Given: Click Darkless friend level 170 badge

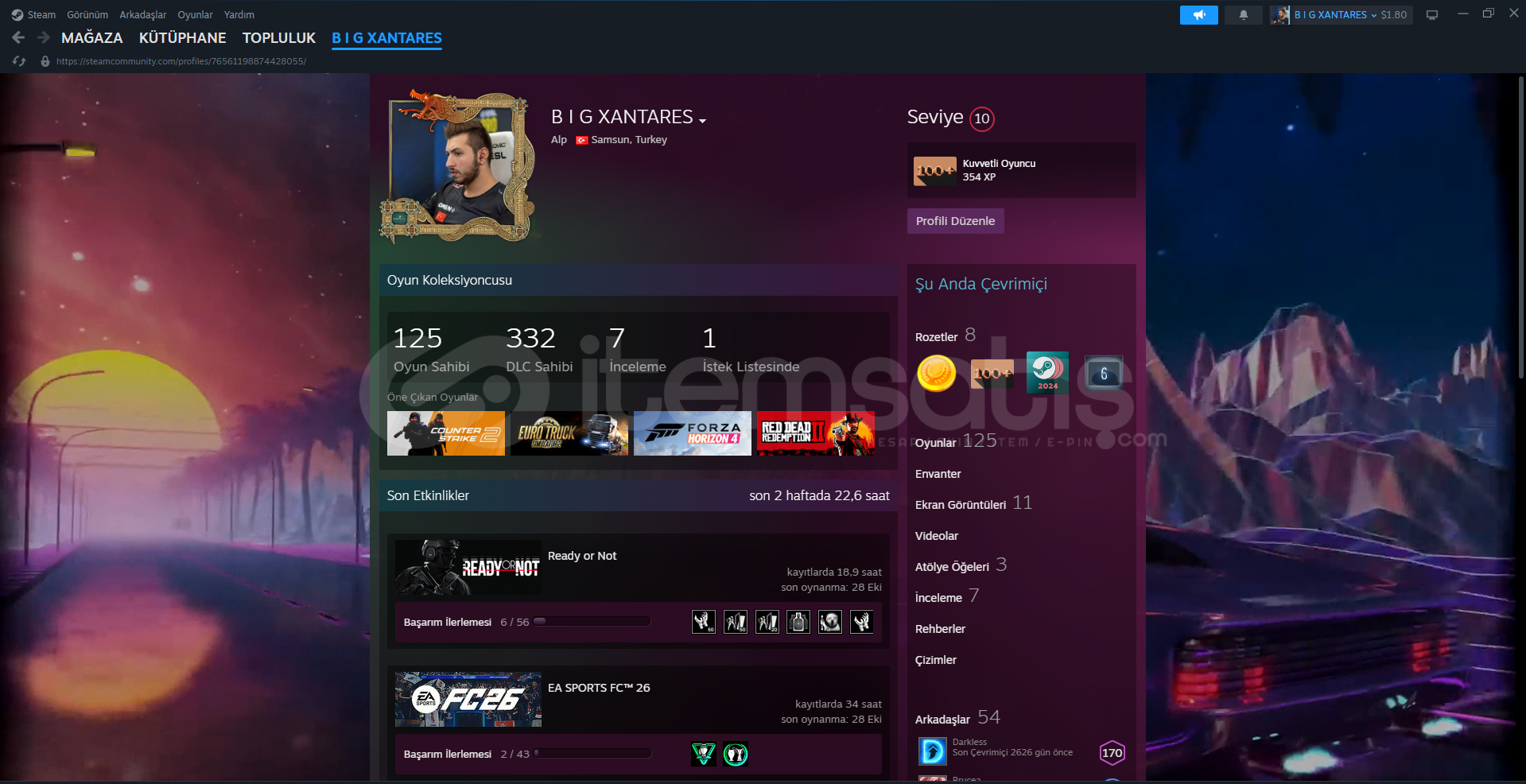Looking at the screenshot, I should click(1112, 753).
